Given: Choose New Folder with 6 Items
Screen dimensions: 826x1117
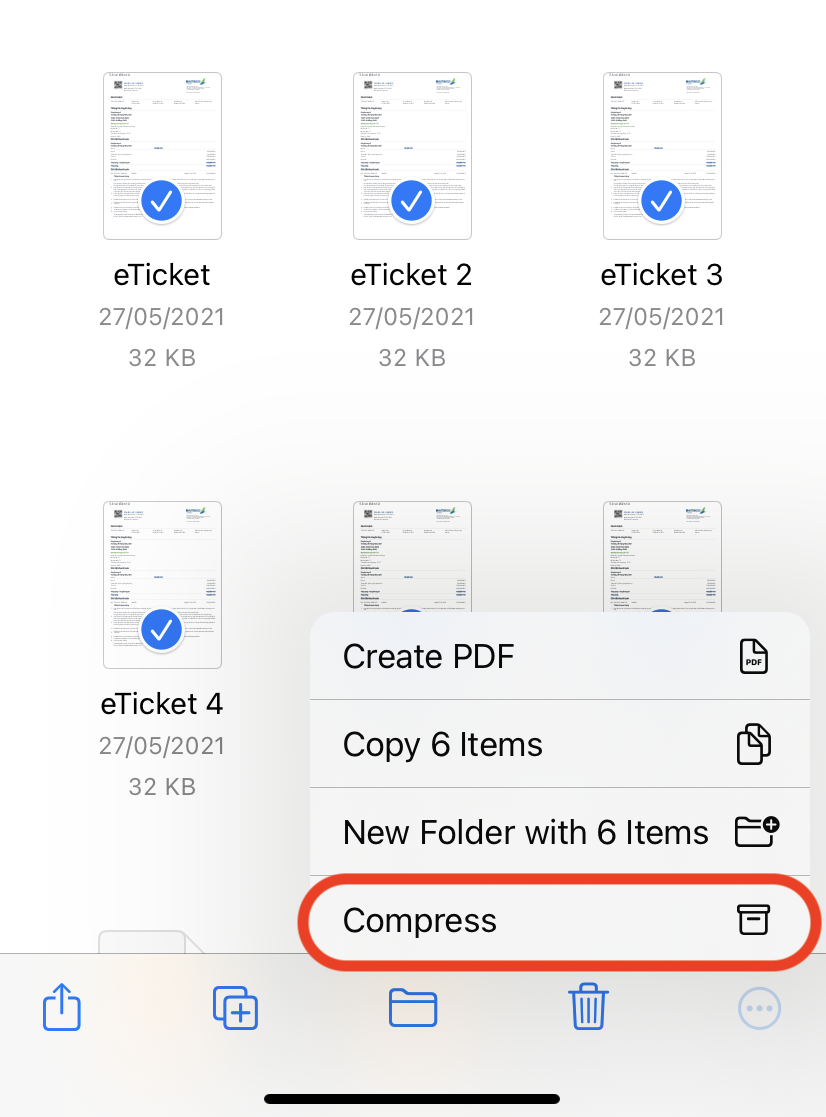Looking at the screenshot, I should [x=525, y=832].
